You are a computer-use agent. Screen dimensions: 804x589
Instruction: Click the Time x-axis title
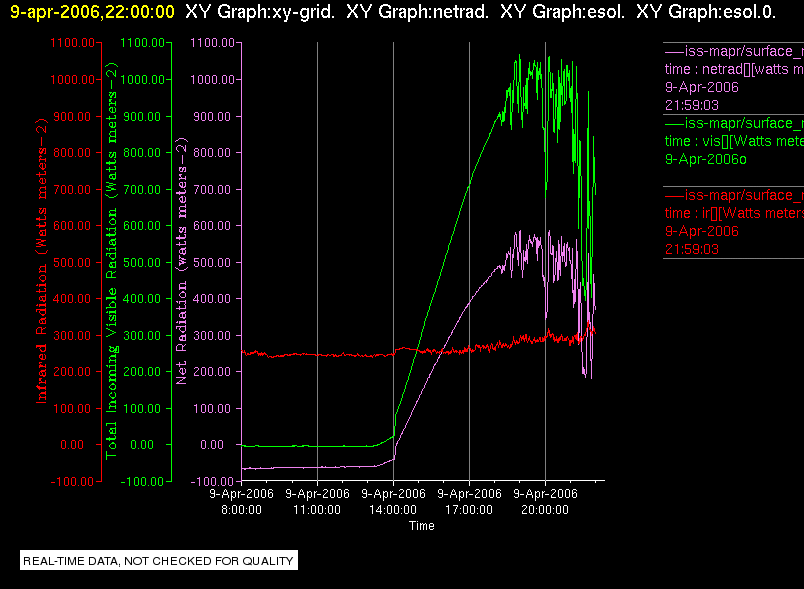click(x=421, y=525)
